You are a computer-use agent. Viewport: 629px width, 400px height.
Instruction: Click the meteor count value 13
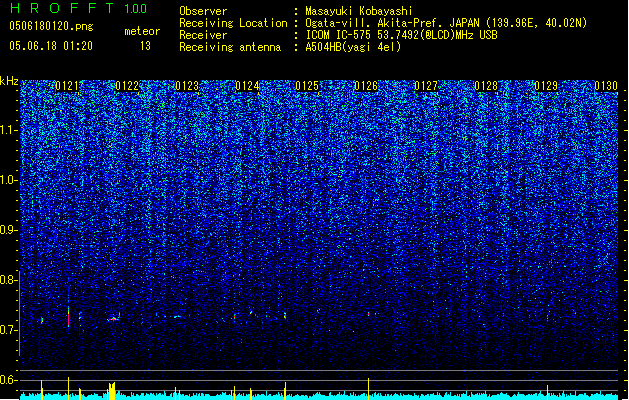(x=145, y=46)
